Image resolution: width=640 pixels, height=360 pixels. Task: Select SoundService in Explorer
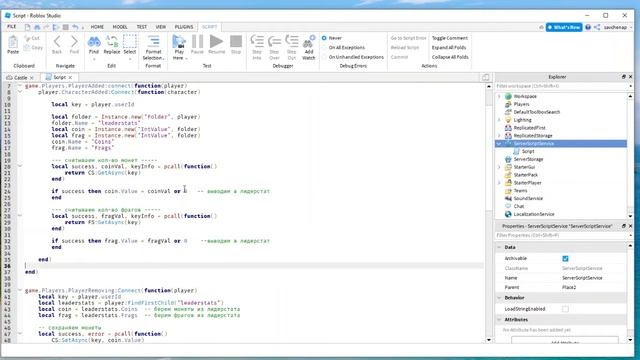point(528,198)
